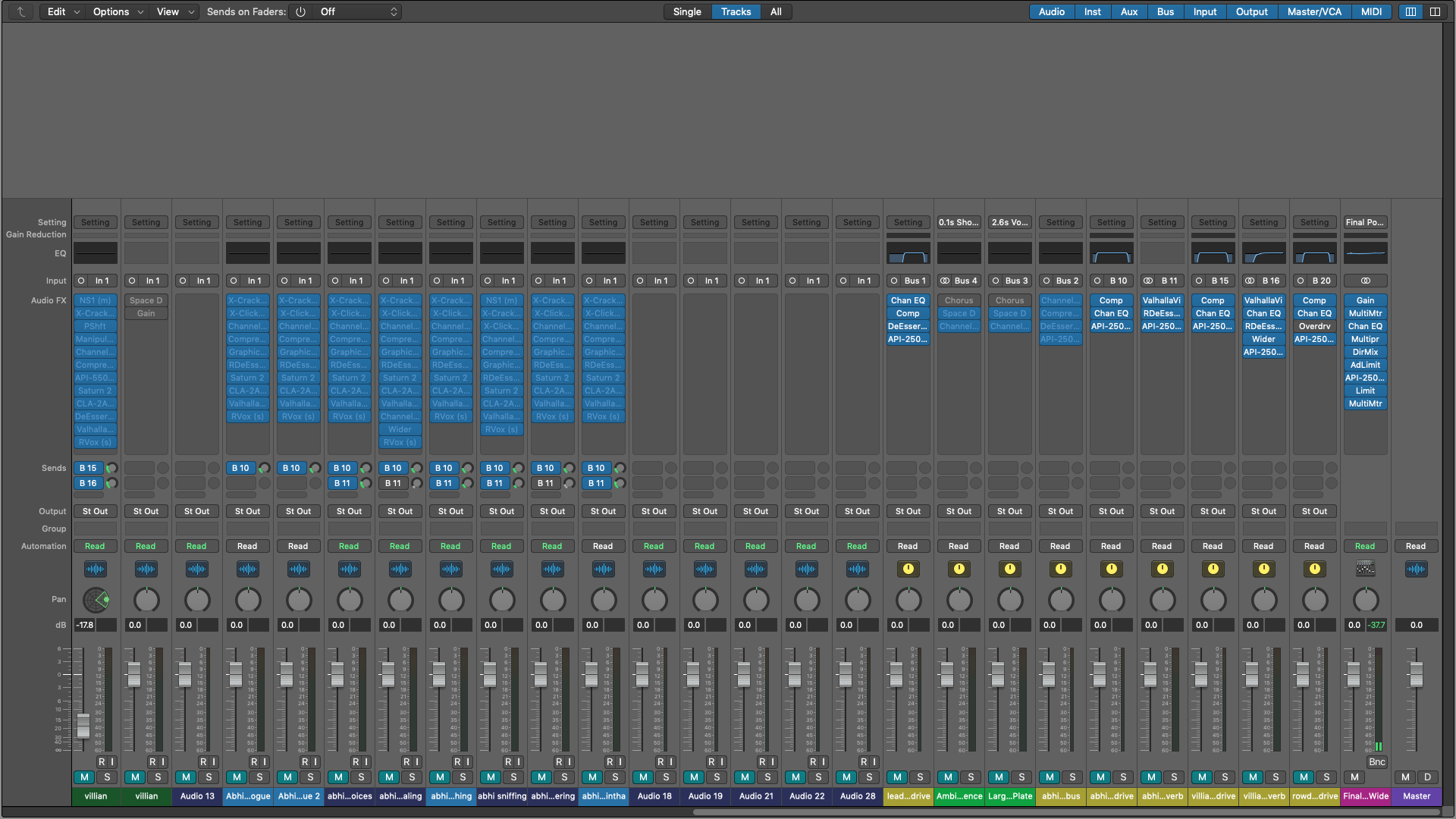Click waveform icon on abhi sniffing strip
This screenshot has width=1456, height=819.
tap(501, 569)
